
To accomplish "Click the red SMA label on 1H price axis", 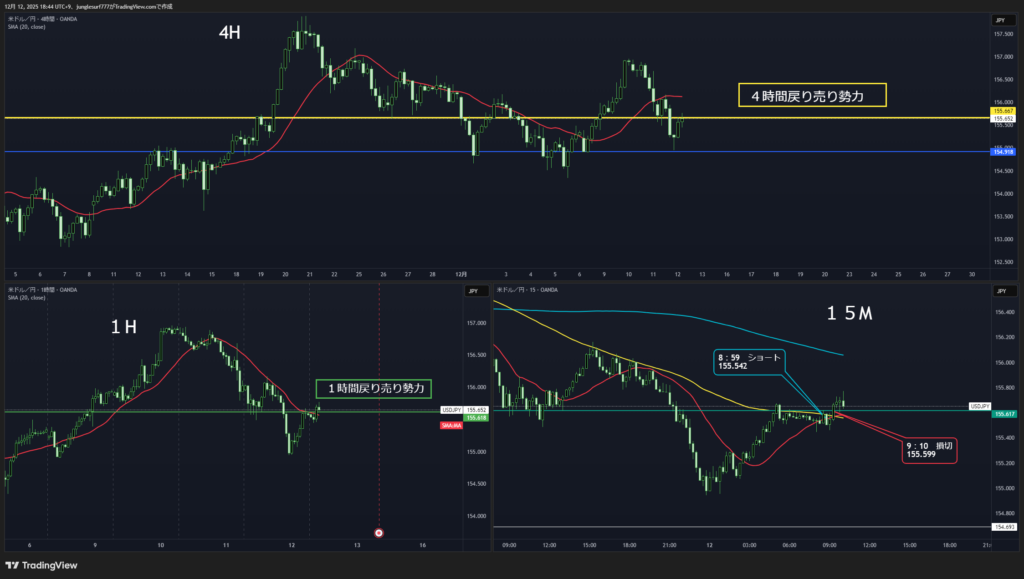I will click(x=451, y=425).
